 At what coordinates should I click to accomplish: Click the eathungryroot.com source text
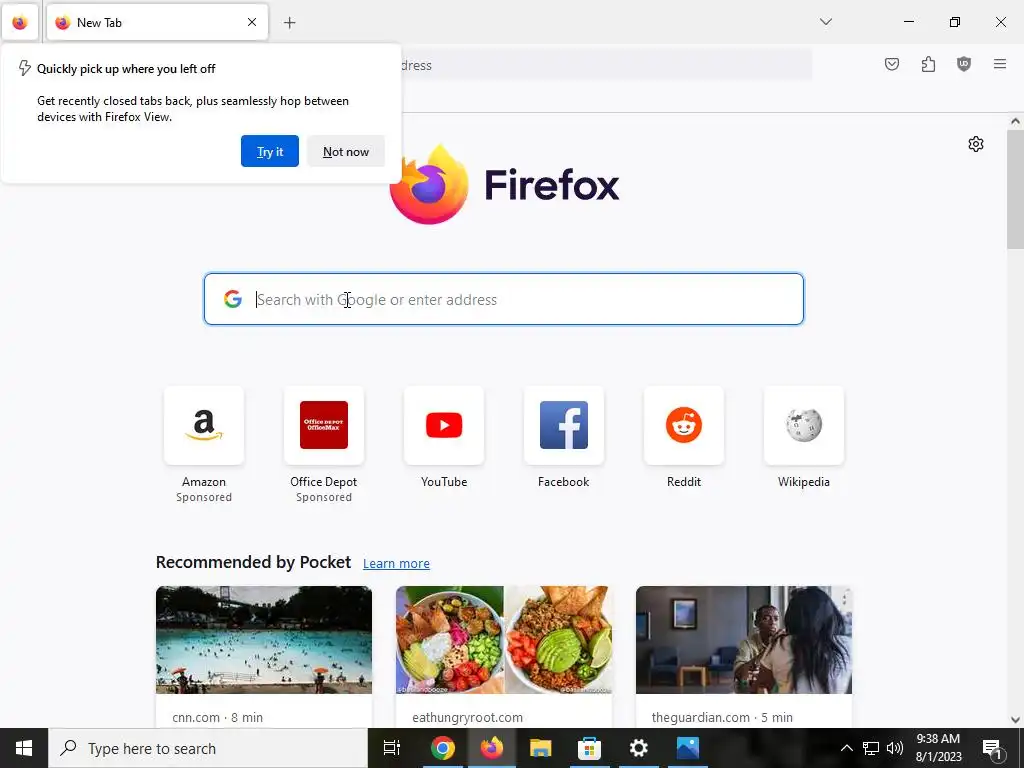(467, 717)
